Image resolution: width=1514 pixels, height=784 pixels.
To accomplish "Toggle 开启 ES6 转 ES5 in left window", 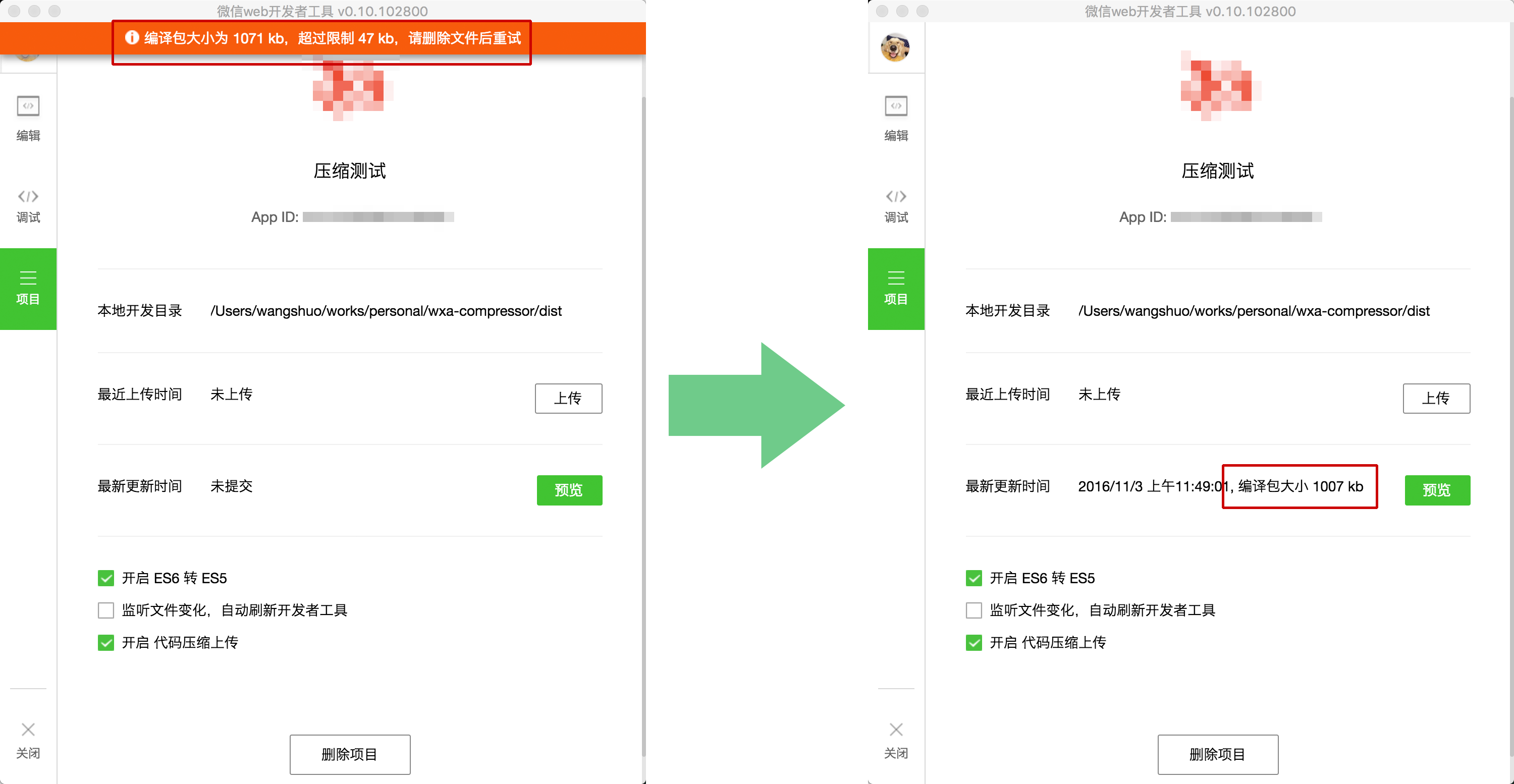I will [x=106, y=578].
